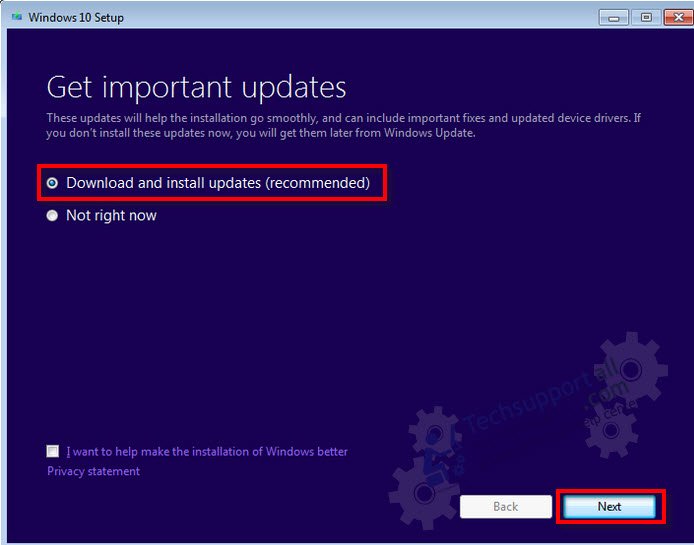Viewport: 694px width, 545px height.
Task: Click the Windows 10 Setup title icon
Action: pyautogui.click(x=17, y=17)
